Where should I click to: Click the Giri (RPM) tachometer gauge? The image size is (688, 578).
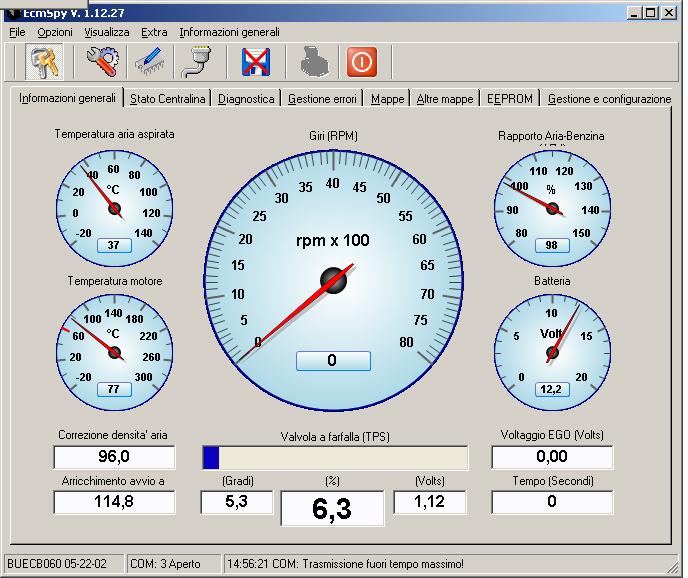point(333,281)
